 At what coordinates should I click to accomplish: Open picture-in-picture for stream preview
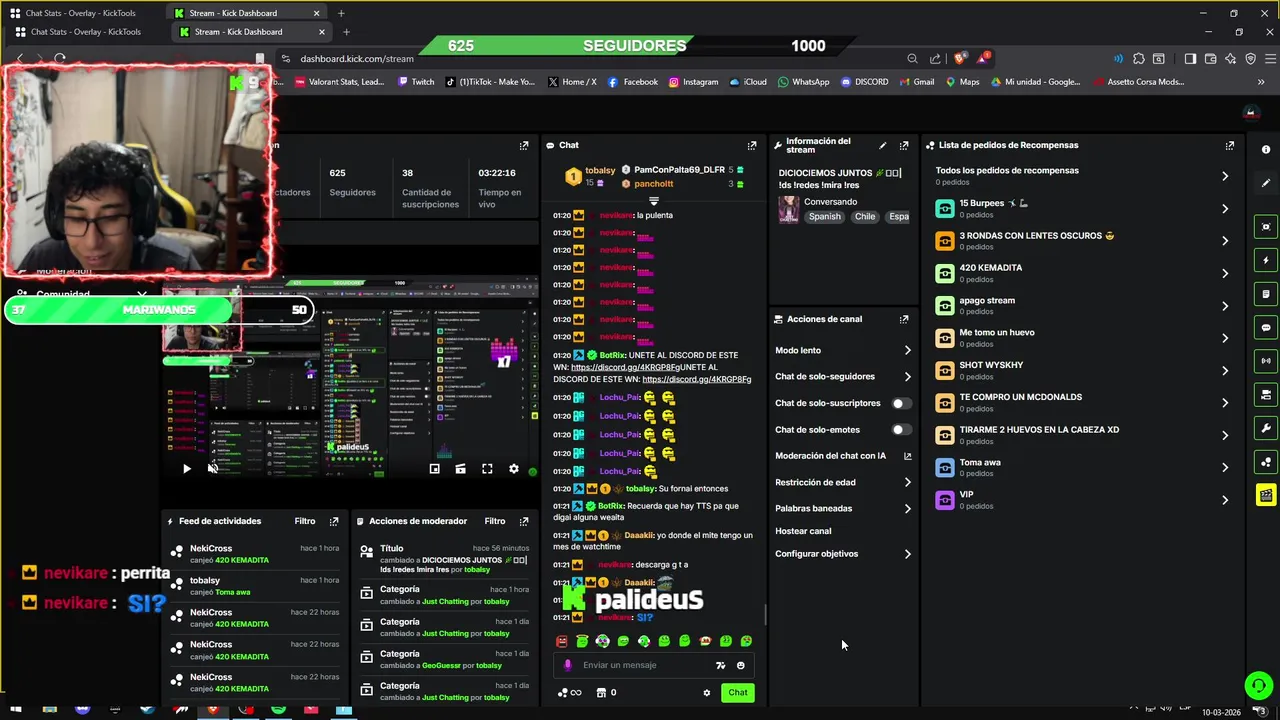coord(434,468)
